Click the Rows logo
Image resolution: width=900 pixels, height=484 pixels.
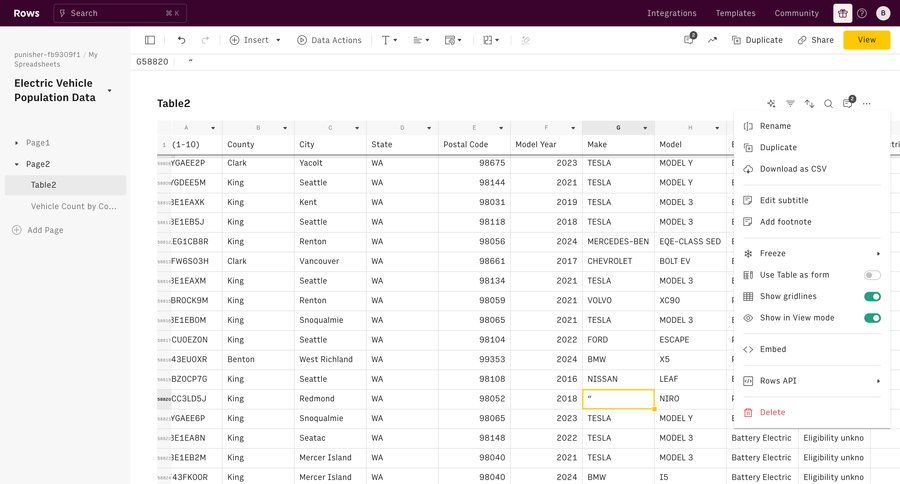(x=26, y=13)
